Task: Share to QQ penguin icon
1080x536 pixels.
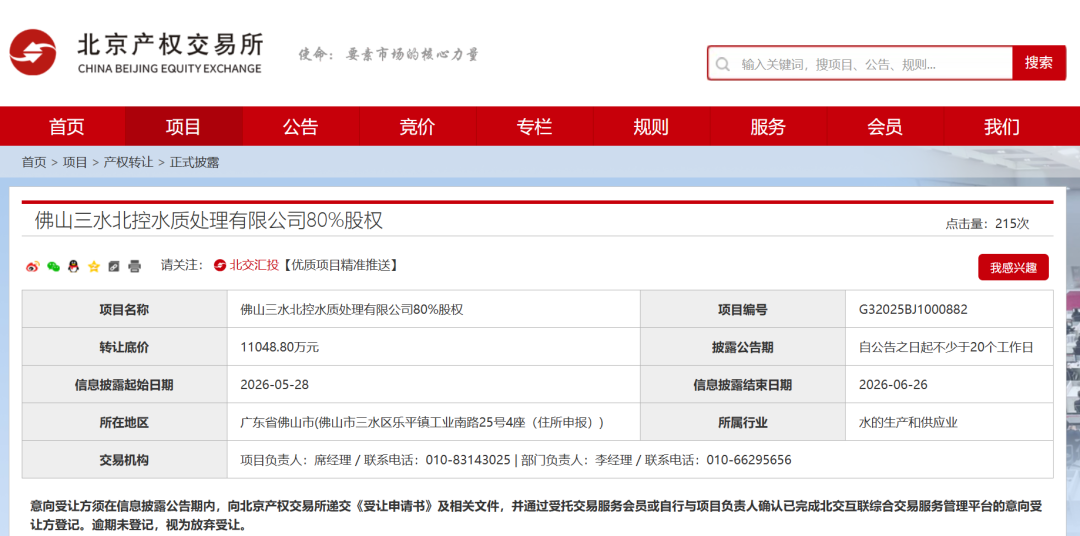Action: tap(73, 266)
